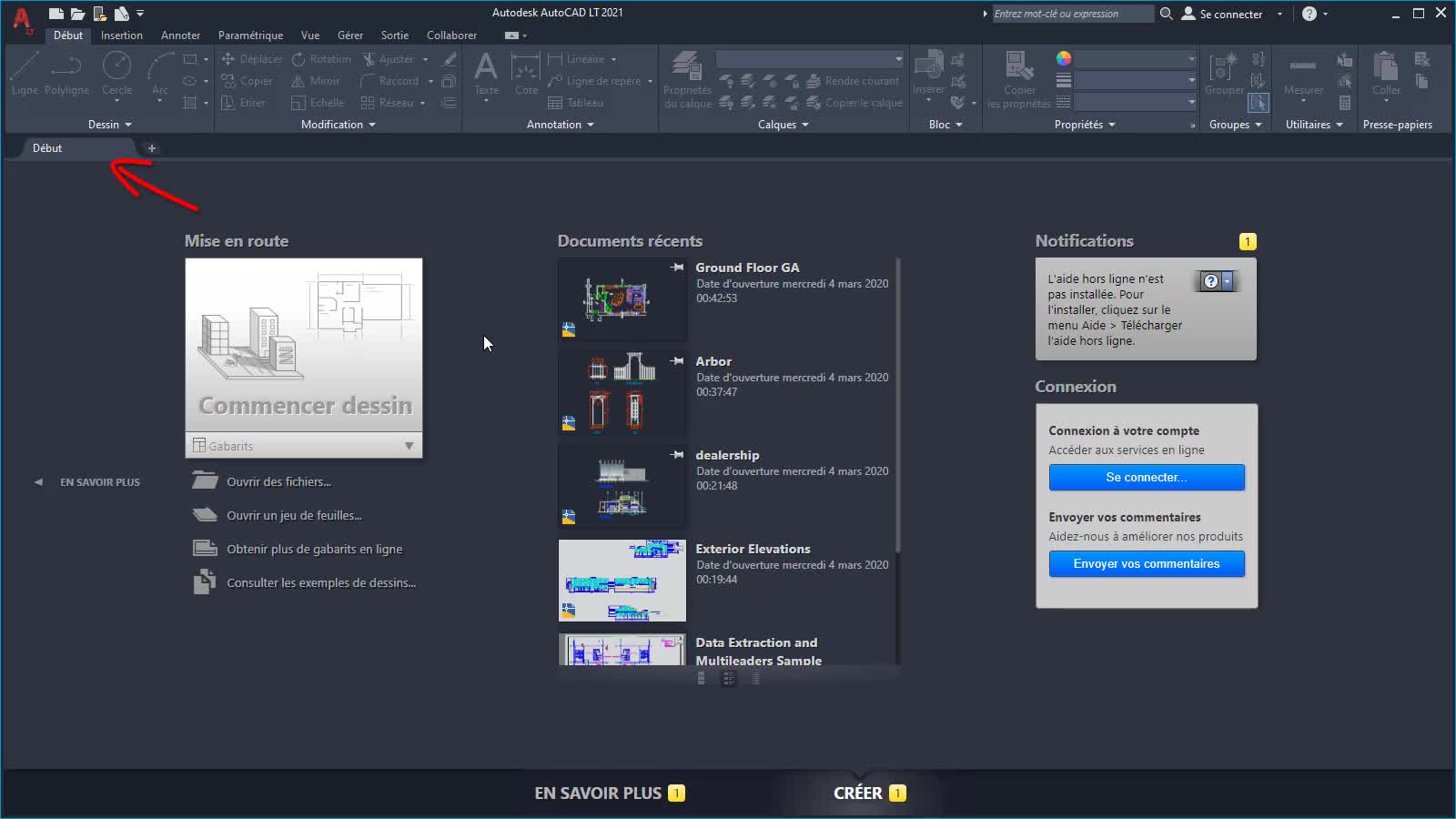The height and width of the screenshot is (819, 1456).
Task: Expand the Utilitaires panel
Action: 1314,125
